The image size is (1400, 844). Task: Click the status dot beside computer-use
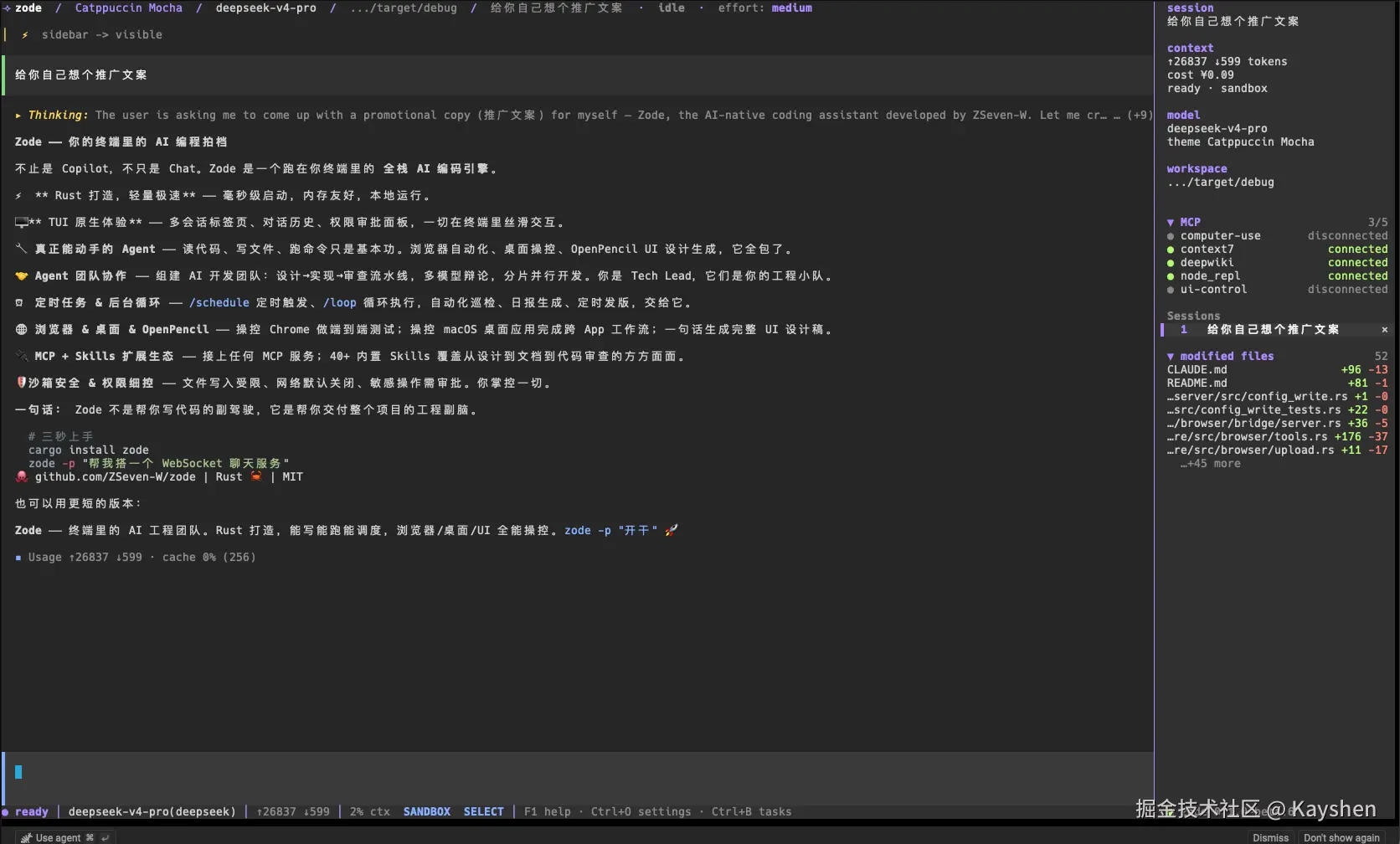[1171, 236]
